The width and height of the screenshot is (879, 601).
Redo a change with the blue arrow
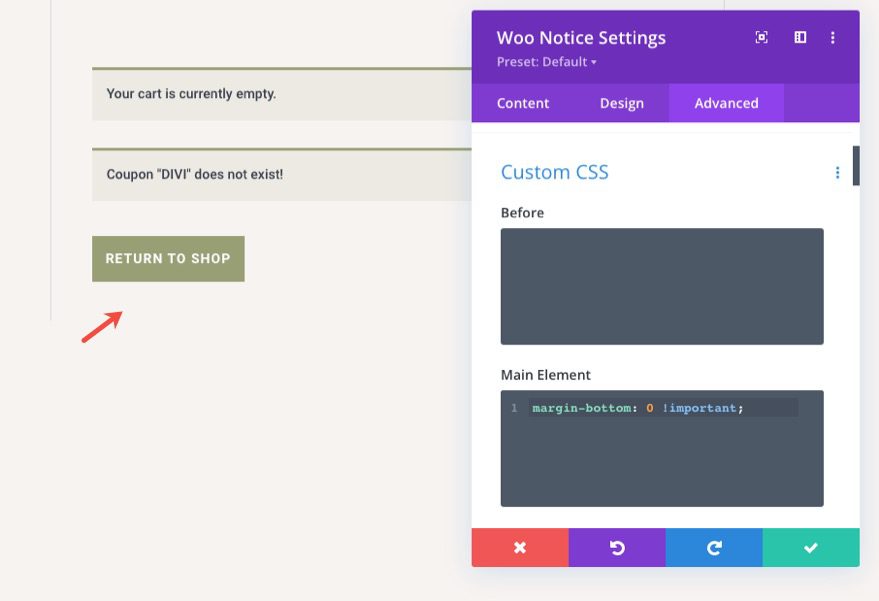(x=714, y=548)
